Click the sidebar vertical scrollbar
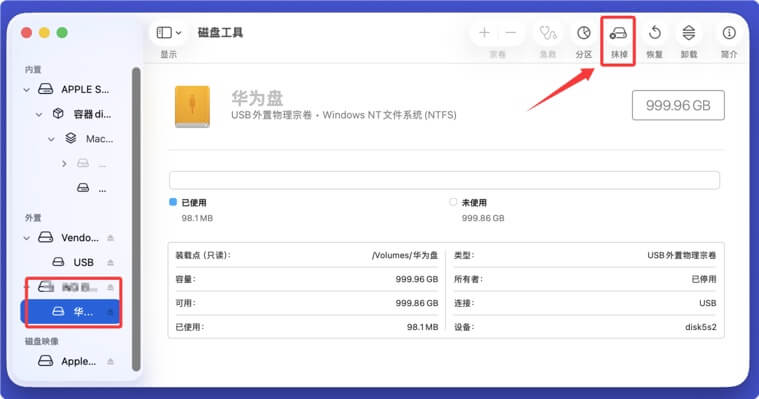Image resolution: width=759 pixels, height=399 pixels. [x=136, y=219]
